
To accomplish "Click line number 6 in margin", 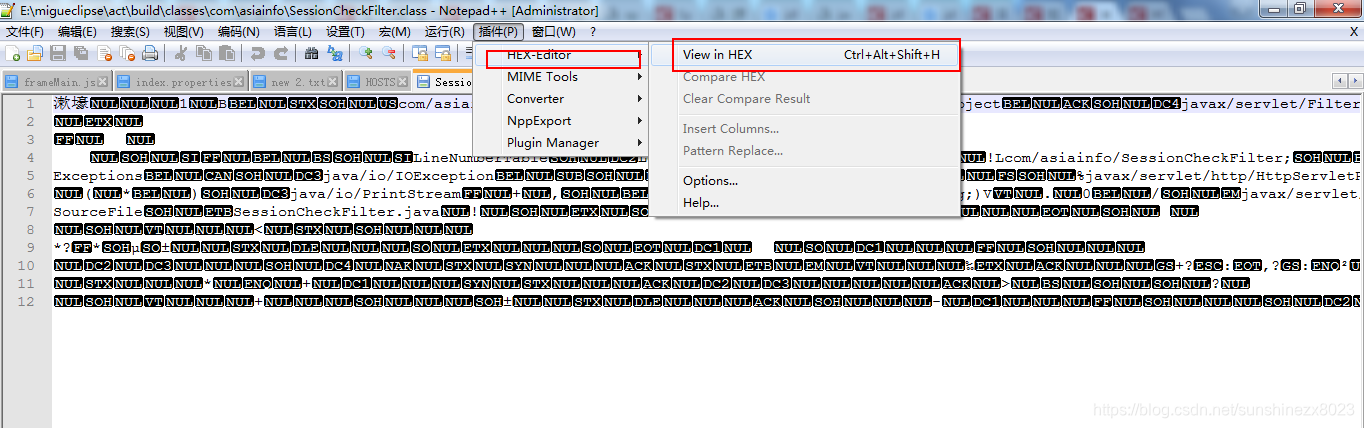I will pyautogui.click(x=31, y=194).
